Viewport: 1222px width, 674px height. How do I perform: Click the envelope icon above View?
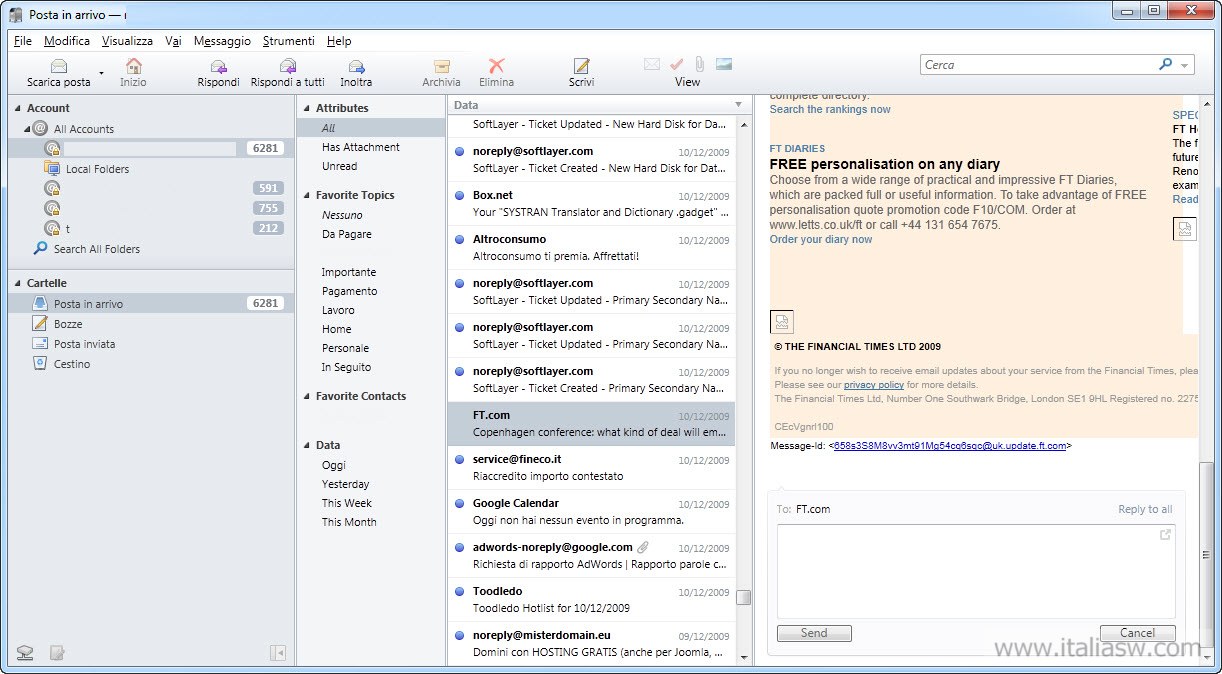652,64
